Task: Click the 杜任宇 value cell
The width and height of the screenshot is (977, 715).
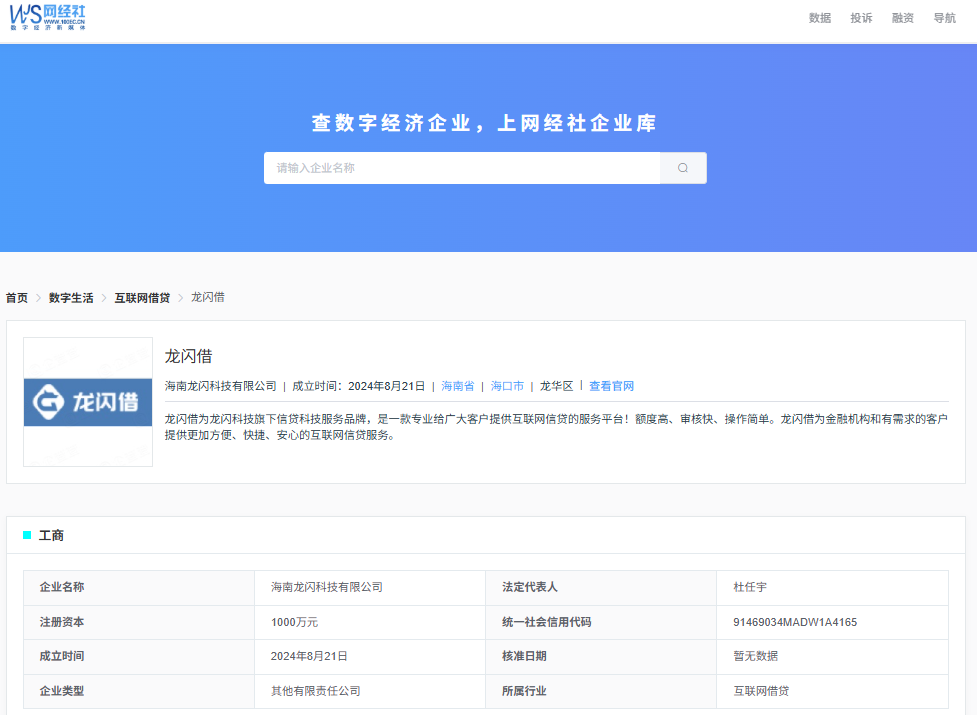Action: (x=832, y=587)
